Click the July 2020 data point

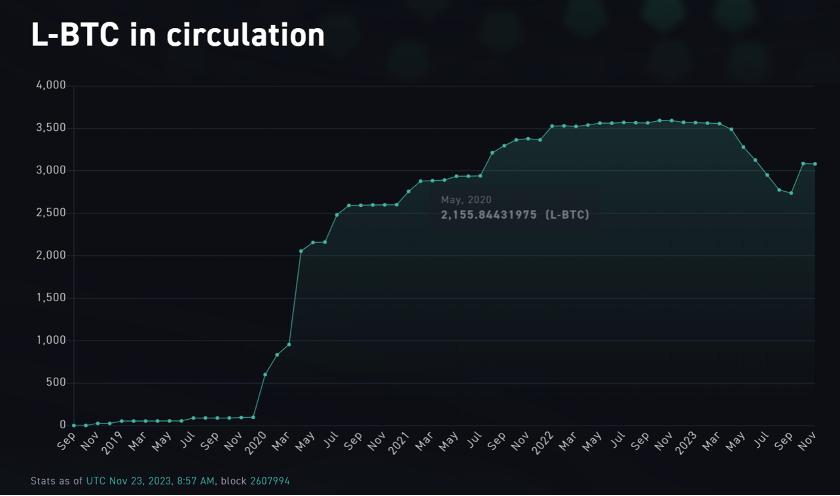pos(337,215)
